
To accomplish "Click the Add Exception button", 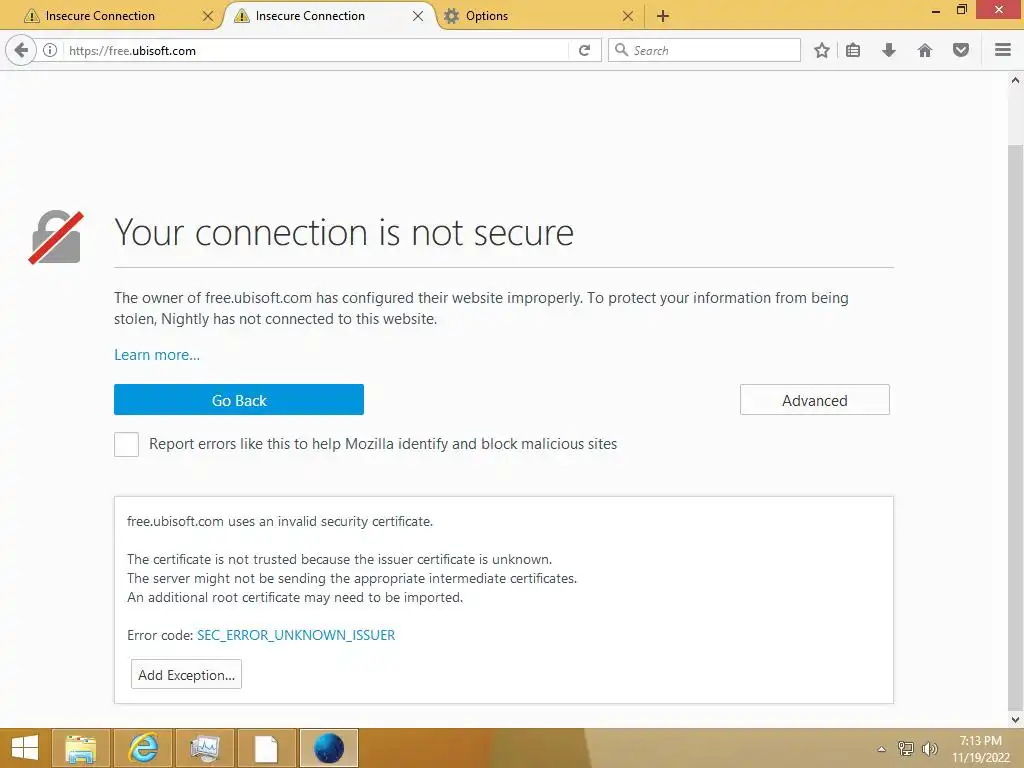I will [x=186, y=675].
